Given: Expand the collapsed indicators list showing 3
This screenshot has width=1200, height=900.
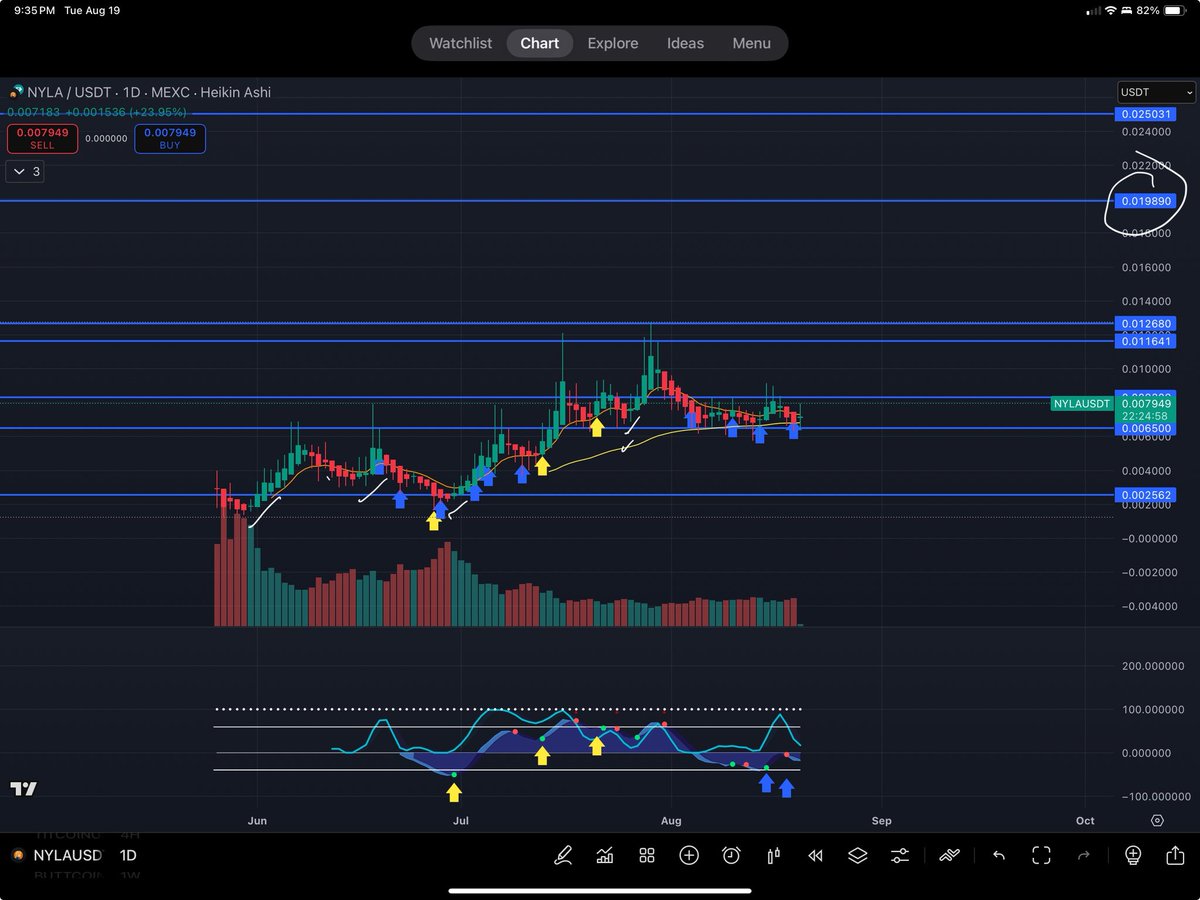Looking at the screenshot, I should (25, 172).
